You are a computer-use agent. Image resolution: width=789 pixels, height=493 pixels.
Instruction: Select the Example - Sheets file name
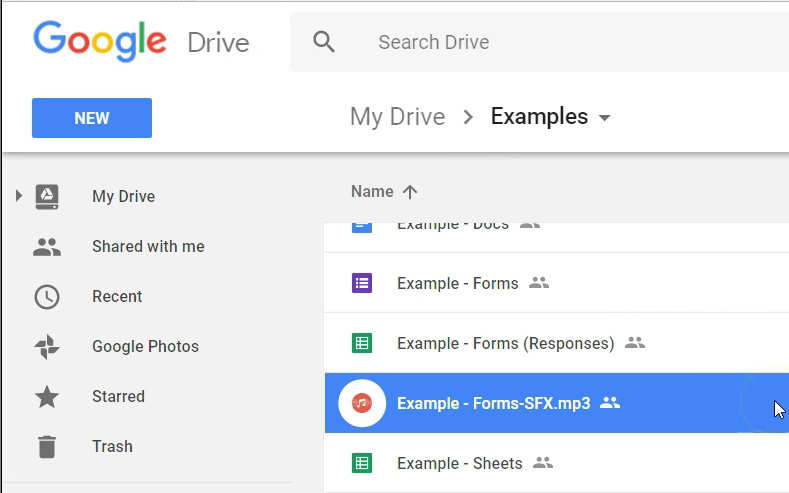click(x=459, y=463)
